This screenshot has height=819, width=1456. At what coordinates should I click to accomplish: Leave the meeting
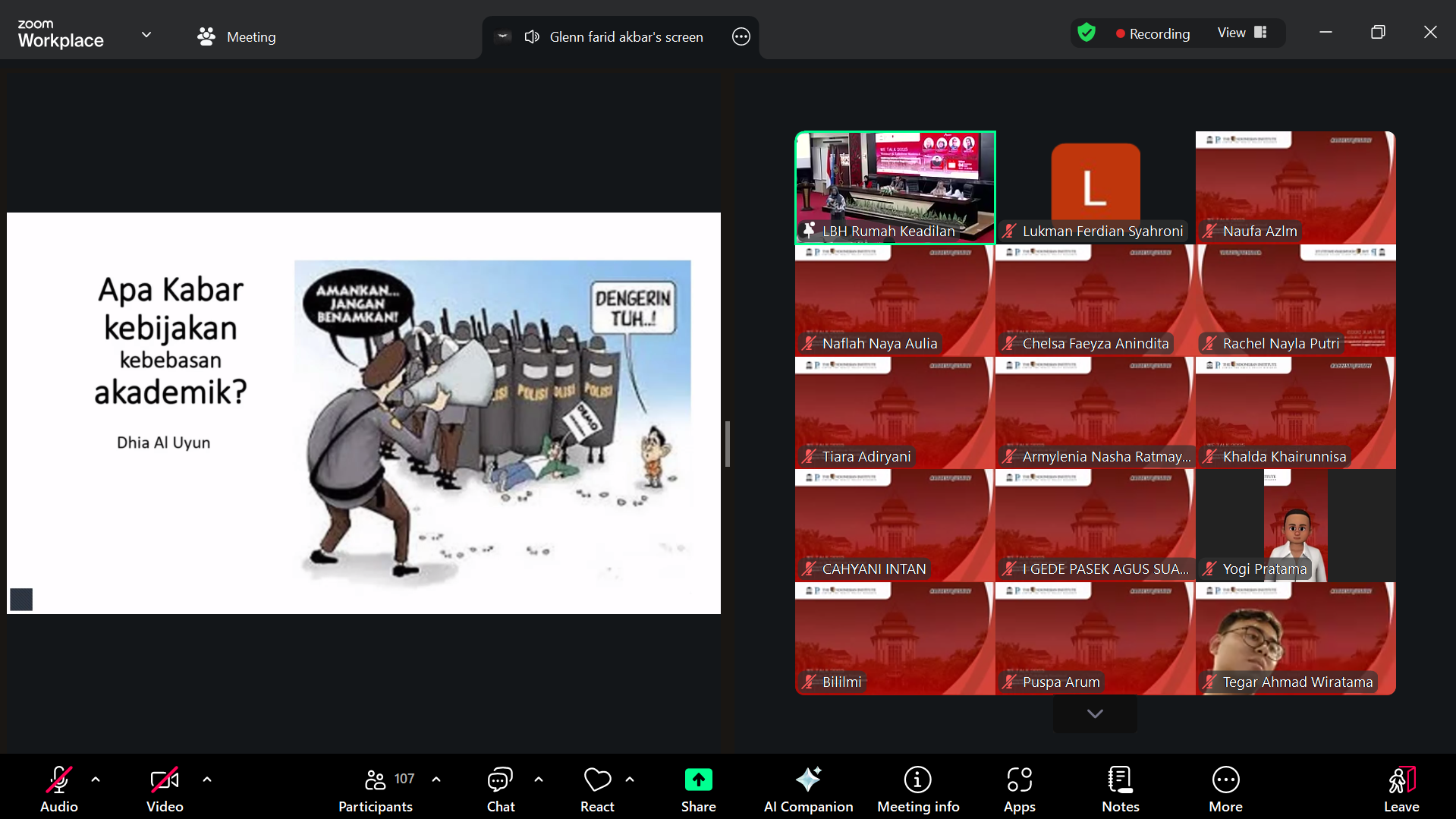1401,789
